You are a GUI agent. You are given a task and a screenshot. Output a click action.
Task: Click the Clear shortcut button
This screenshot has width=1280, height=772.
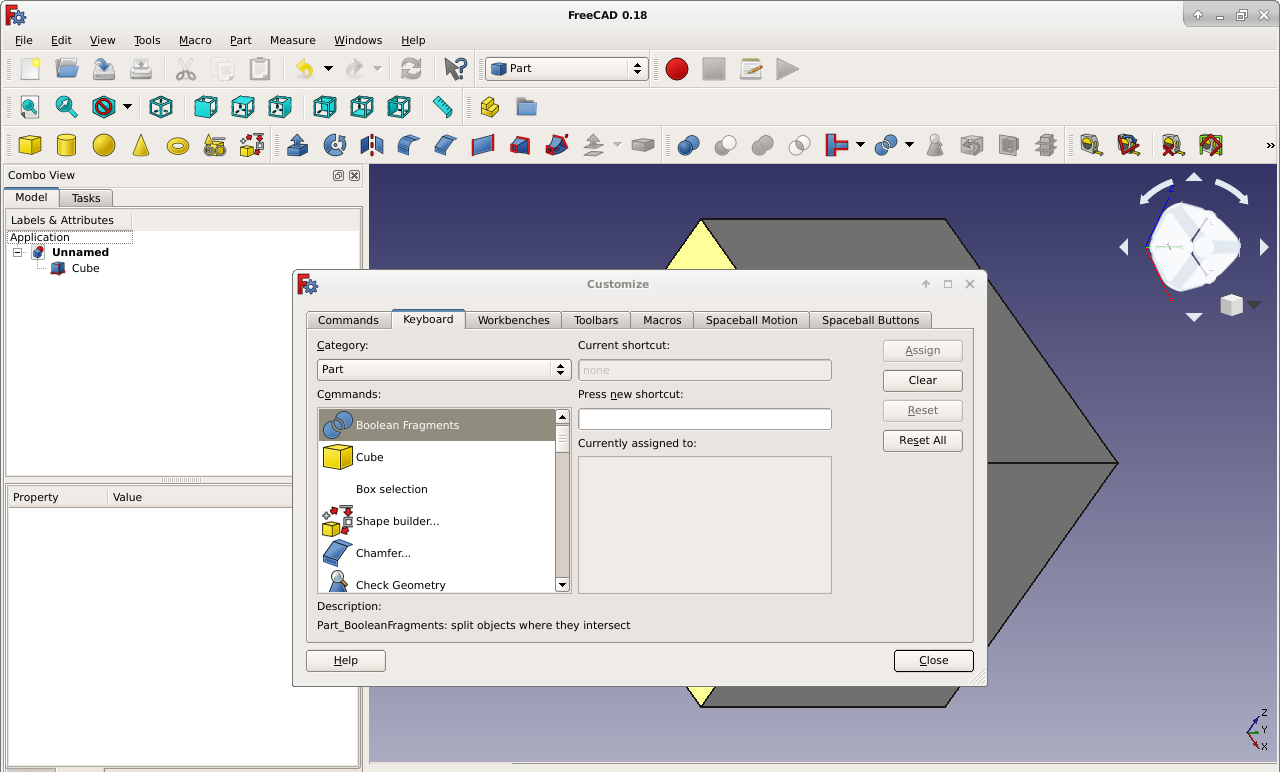tap(923, 381)
